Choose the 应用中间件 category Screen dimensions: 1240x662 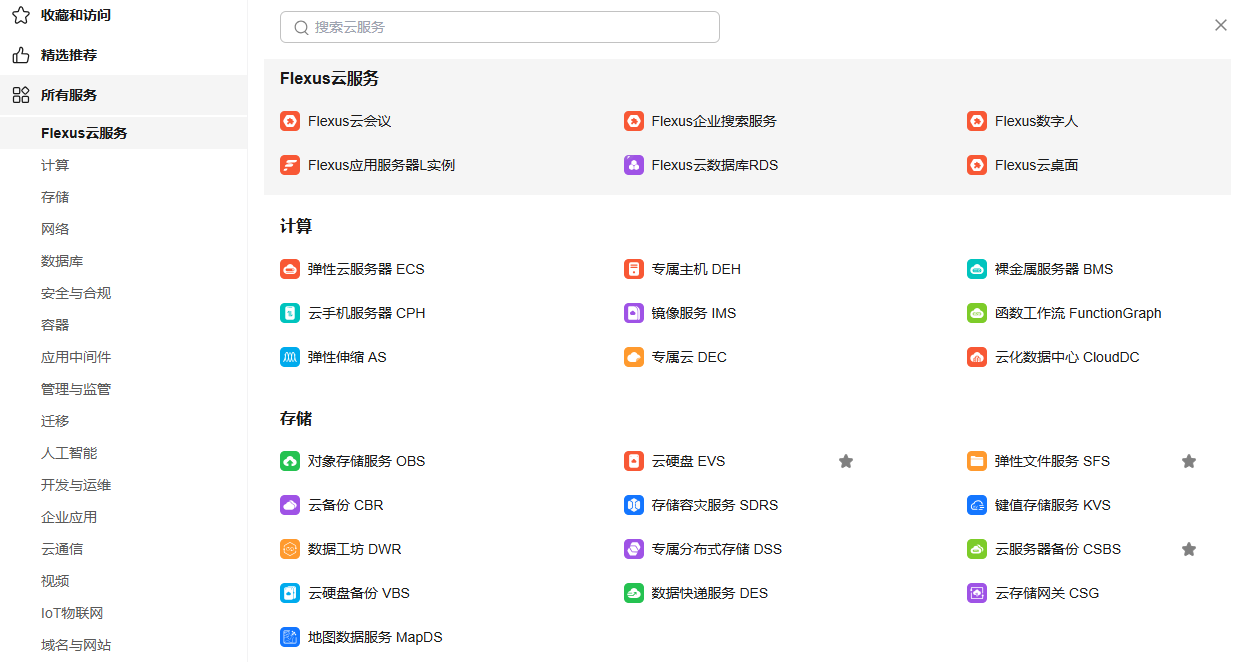[76, 357]
